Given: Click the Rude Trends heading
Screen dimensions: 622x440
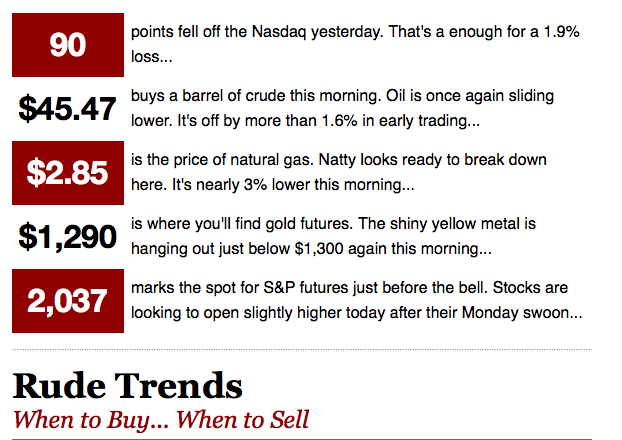Looking at the screenshot, I should (127, 385).
